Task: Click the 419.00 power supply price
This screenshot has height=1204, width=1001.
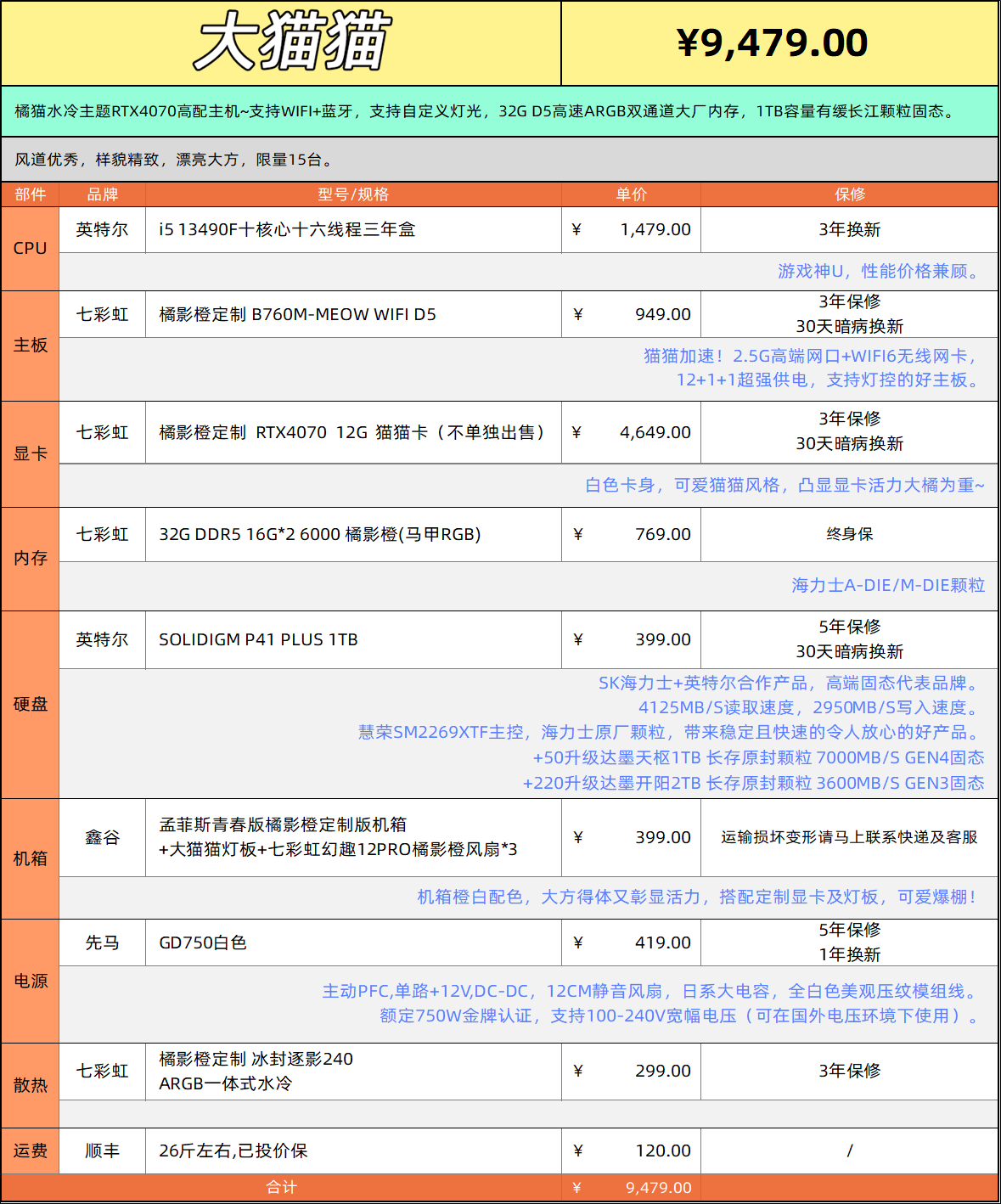Action: click(631, 942)
